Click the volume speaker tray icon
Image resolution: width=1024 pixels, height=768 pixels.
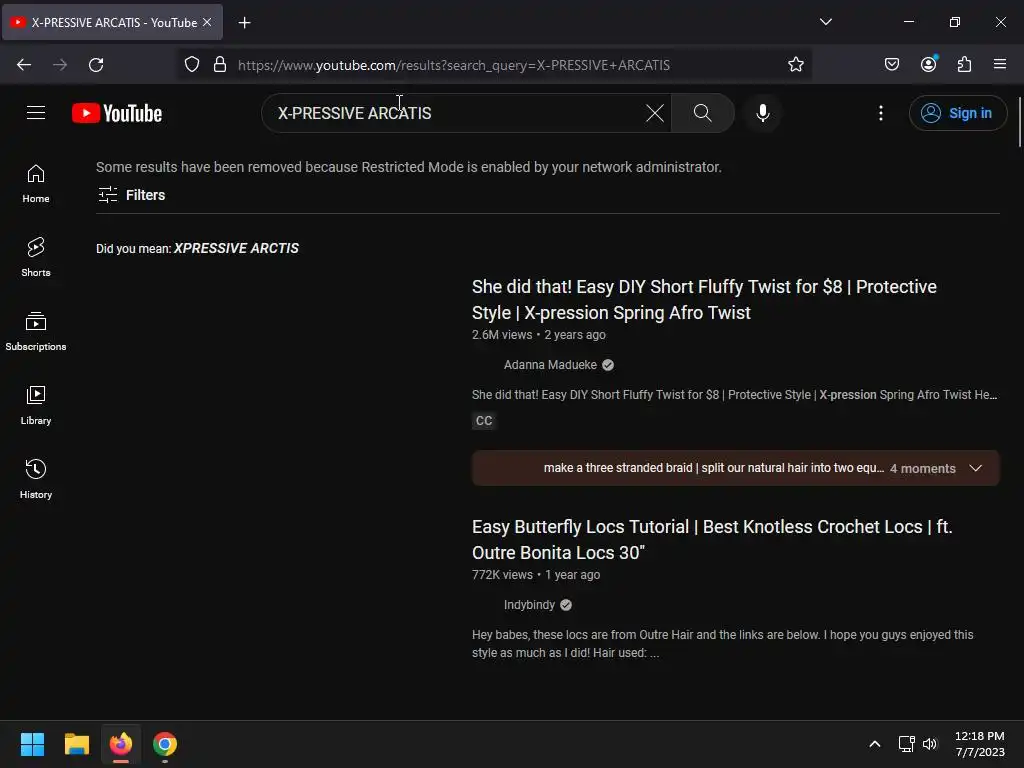pos(929,744)
